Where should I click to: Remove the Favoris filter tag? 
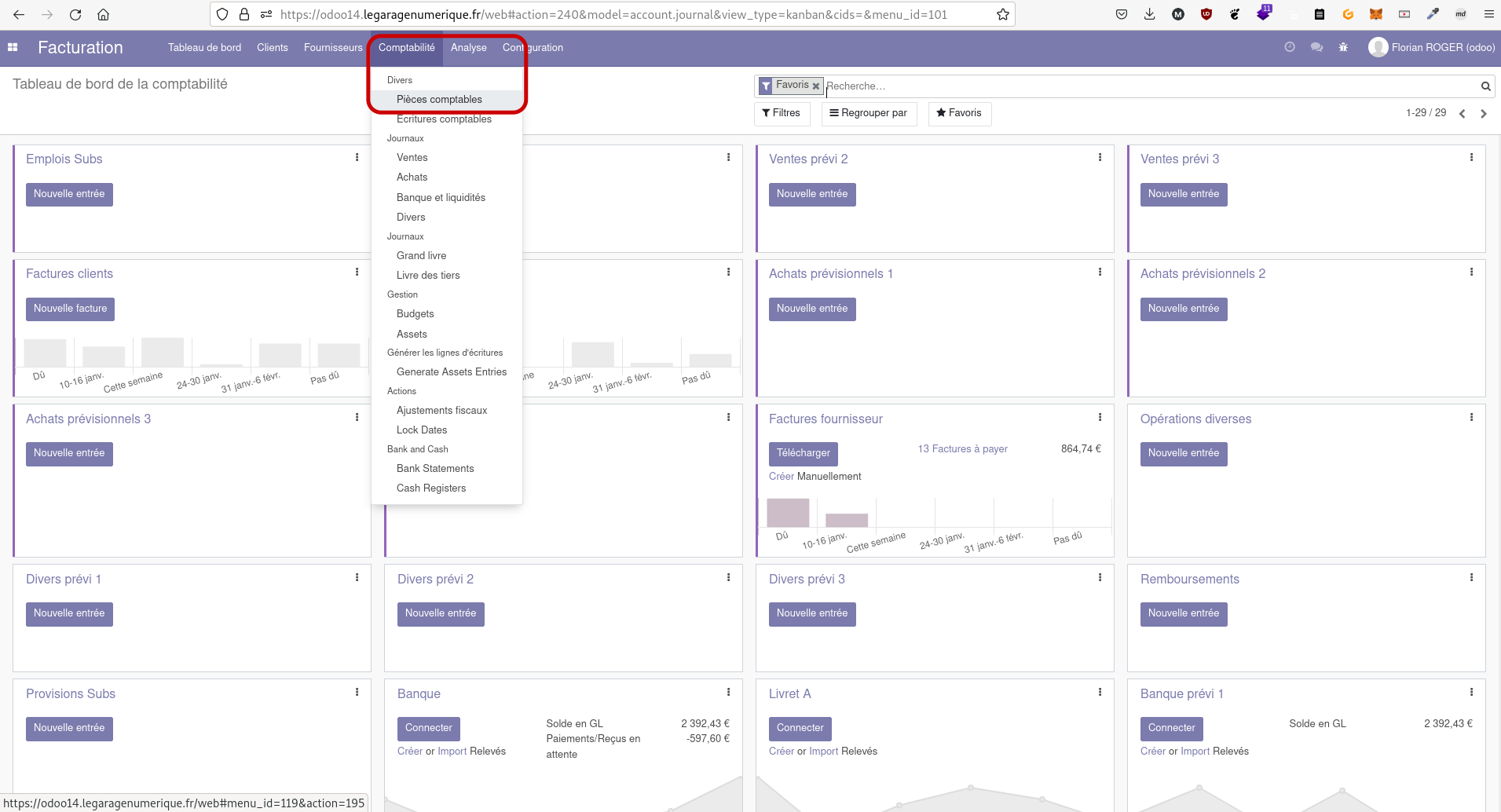[815, 86]
